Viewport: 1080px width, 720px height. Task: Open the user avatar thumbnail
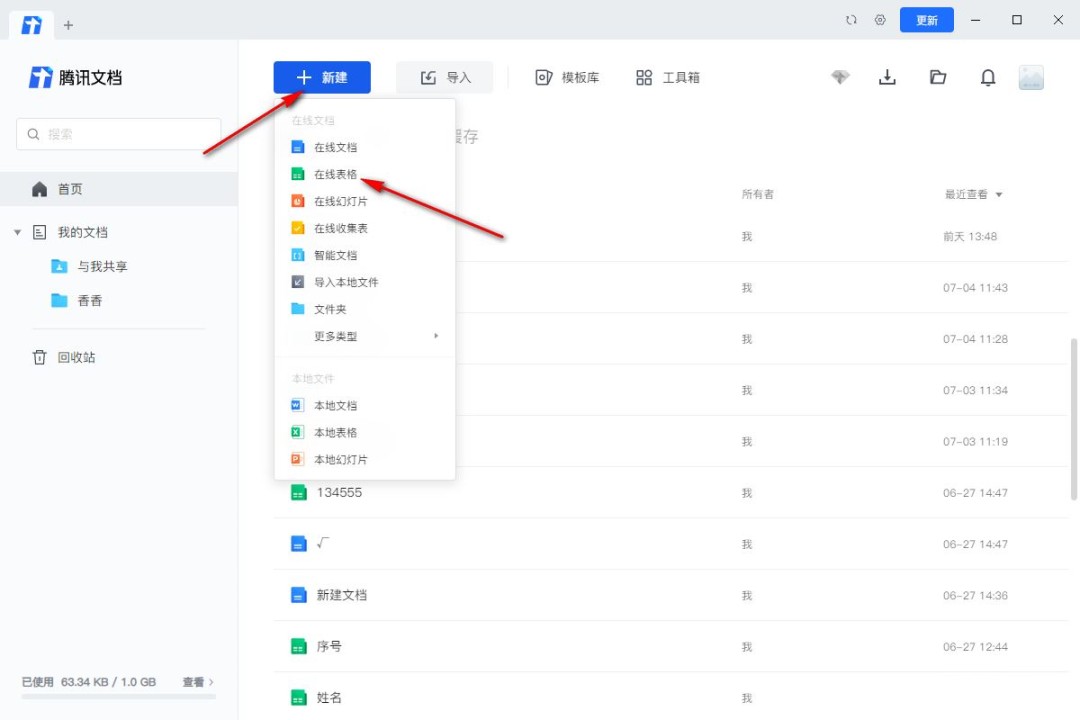[x=1031, y=78]
